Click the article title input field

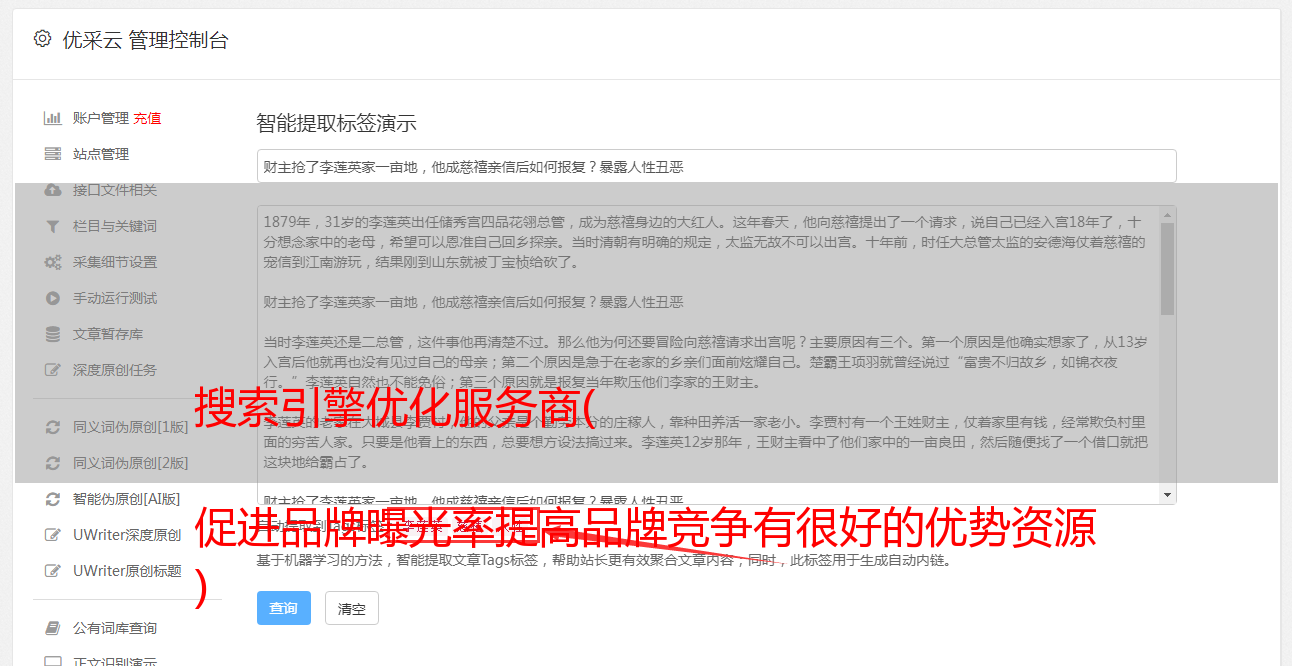point(716,167)
